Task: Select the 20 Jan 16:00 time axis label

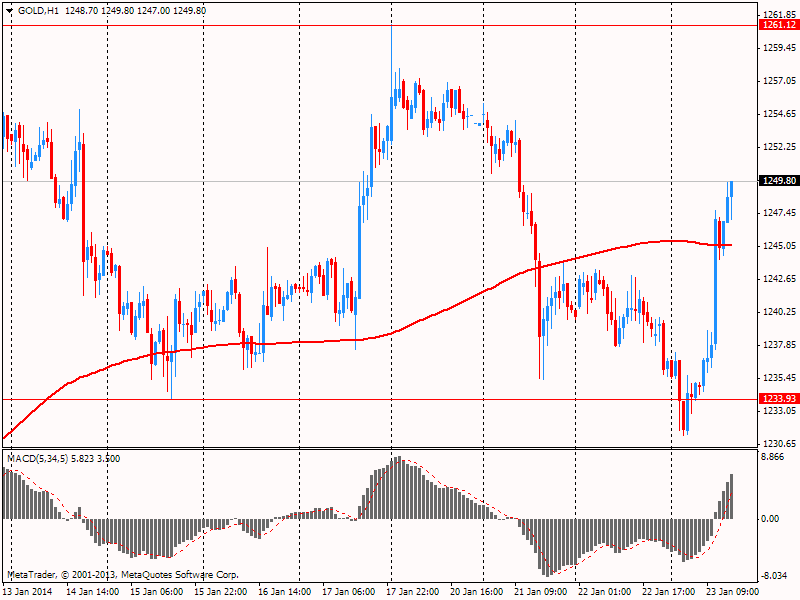Action: [x=477, y=592]
